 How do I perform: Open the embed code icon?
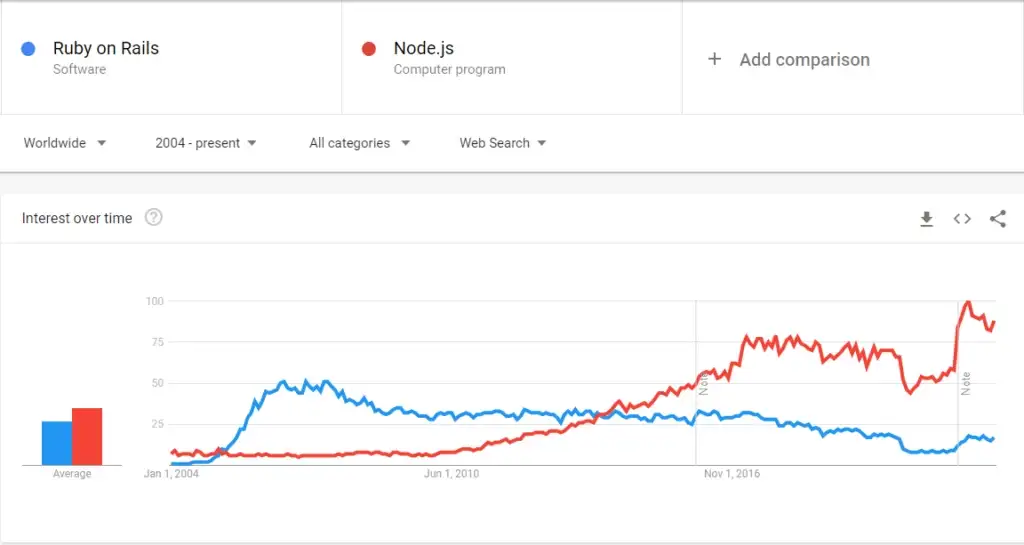click(962, 219)
